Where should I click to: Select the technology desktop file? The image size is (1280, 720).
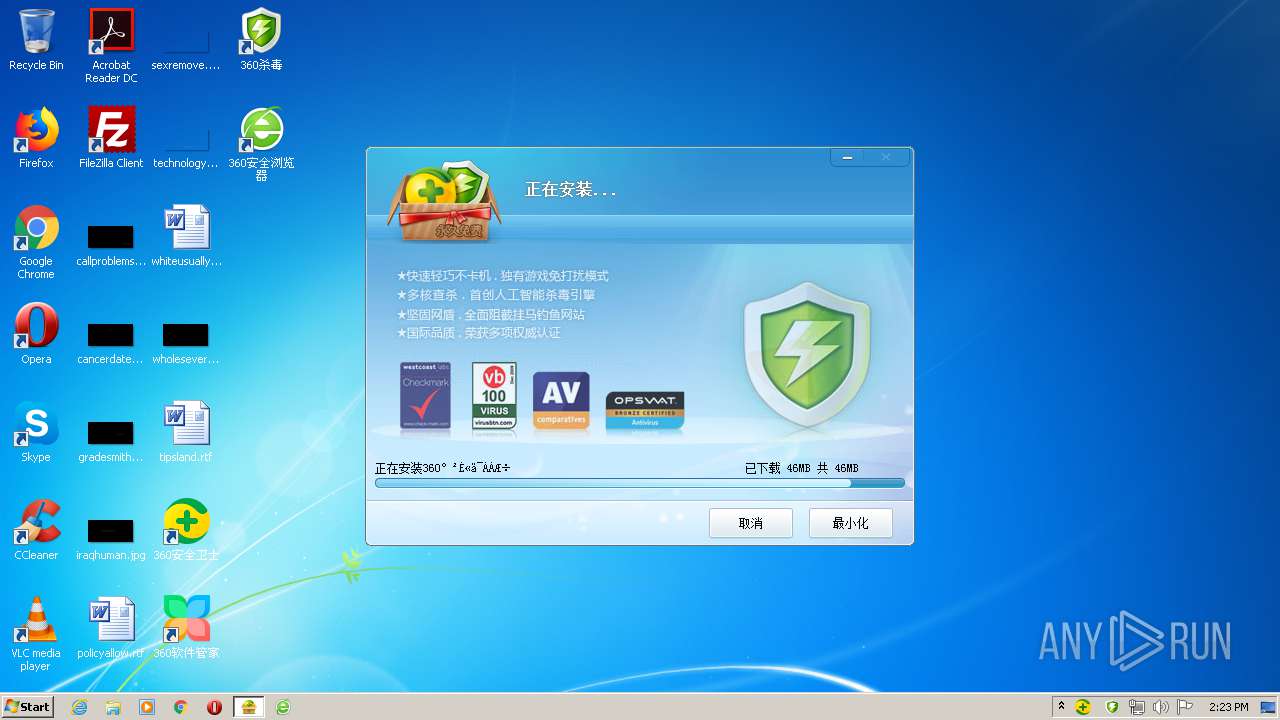point(185,144)
